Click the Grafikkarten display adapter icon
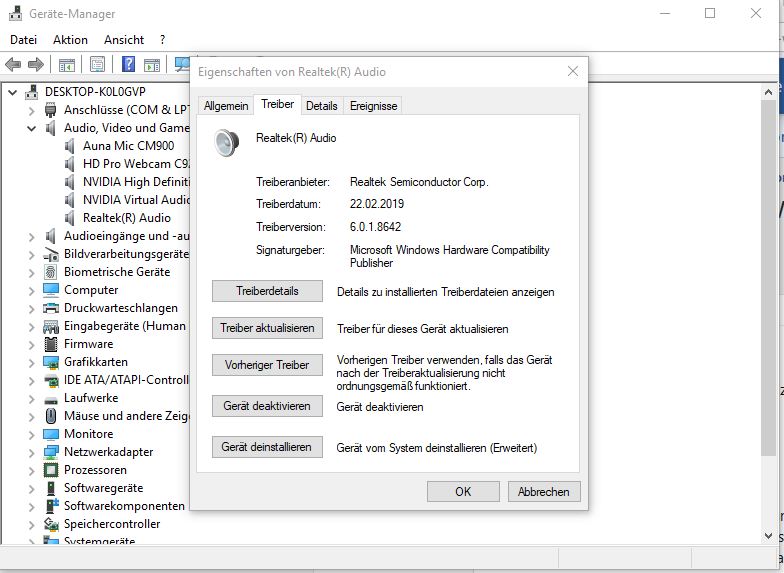The width and height of the screenshot is (784, 573). [50, 362]
